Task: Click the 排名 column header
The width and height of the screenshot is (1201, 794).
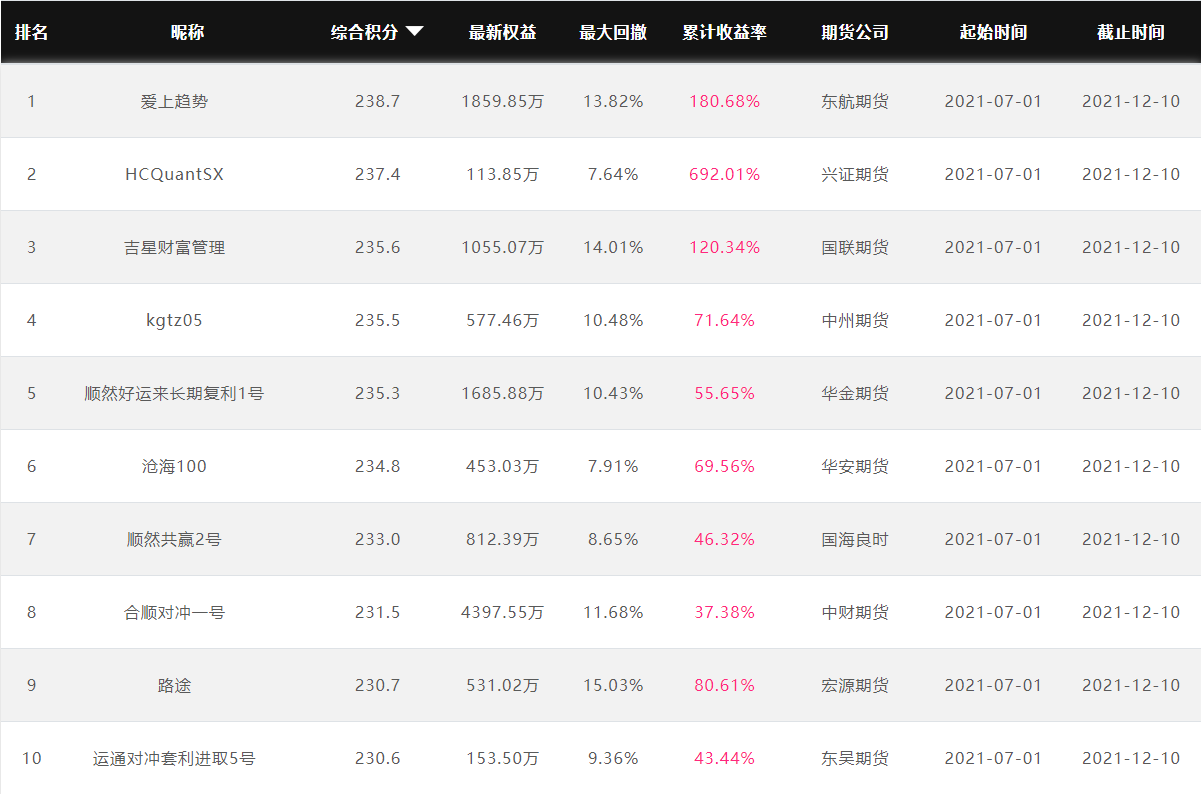Action: (x=31, y=32)
